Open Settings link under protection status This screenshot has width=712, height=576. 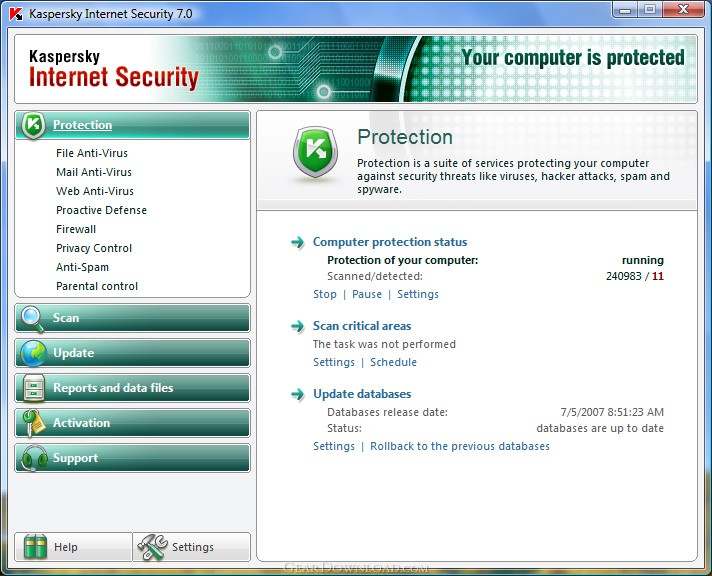click(x=418, y=294)
